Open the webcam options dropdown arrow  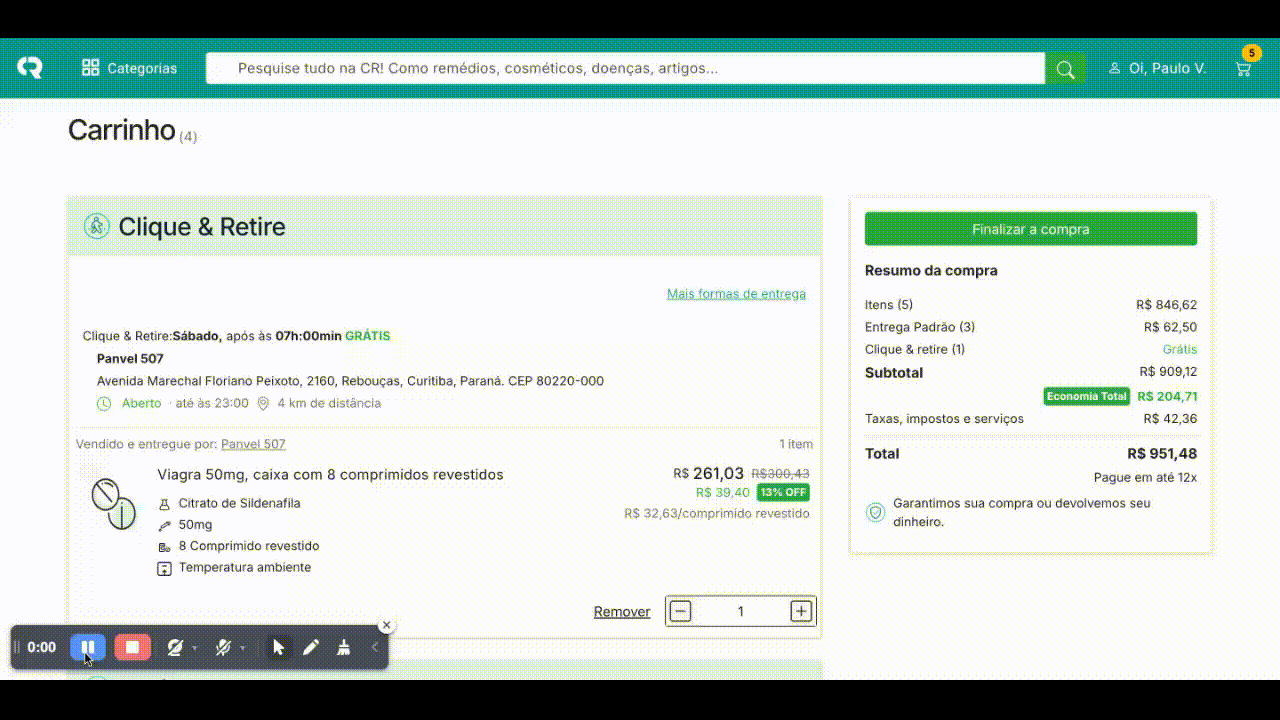point(194,648)
